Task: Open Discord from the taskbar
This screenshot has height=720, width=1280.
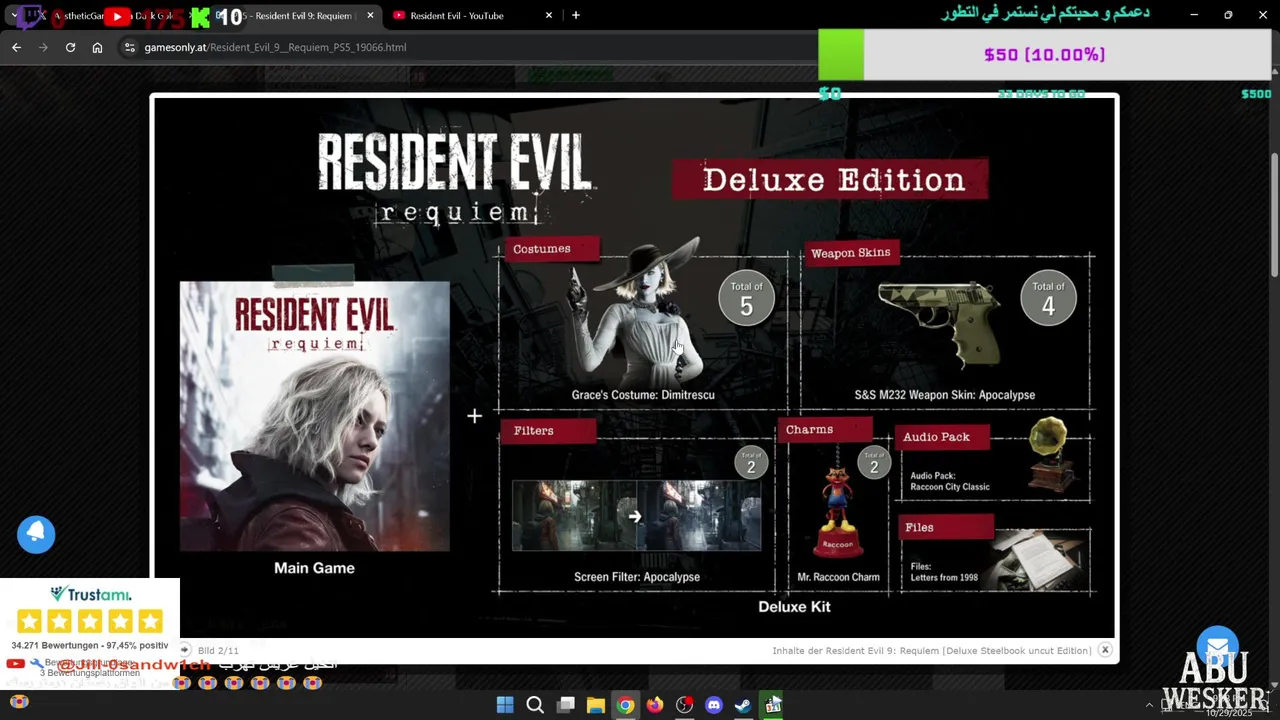Action: pyautogui.click(x=714, y=705)
